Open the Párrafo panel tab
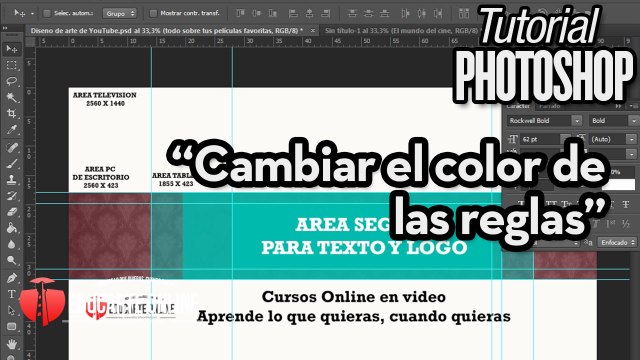Image resolution: width=640 pixels, height=360 pixels. coord(549,106)
